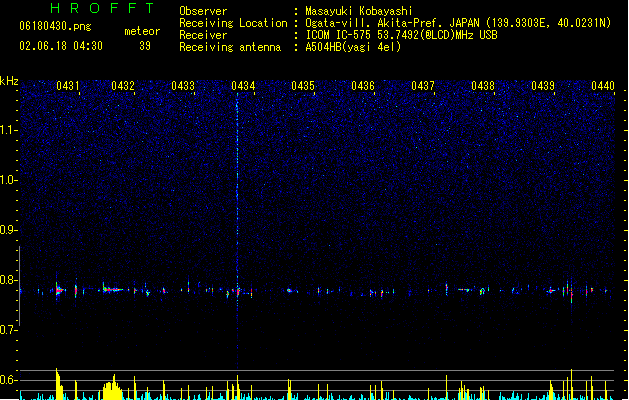Click the 0431 time marker

(67, 85)
